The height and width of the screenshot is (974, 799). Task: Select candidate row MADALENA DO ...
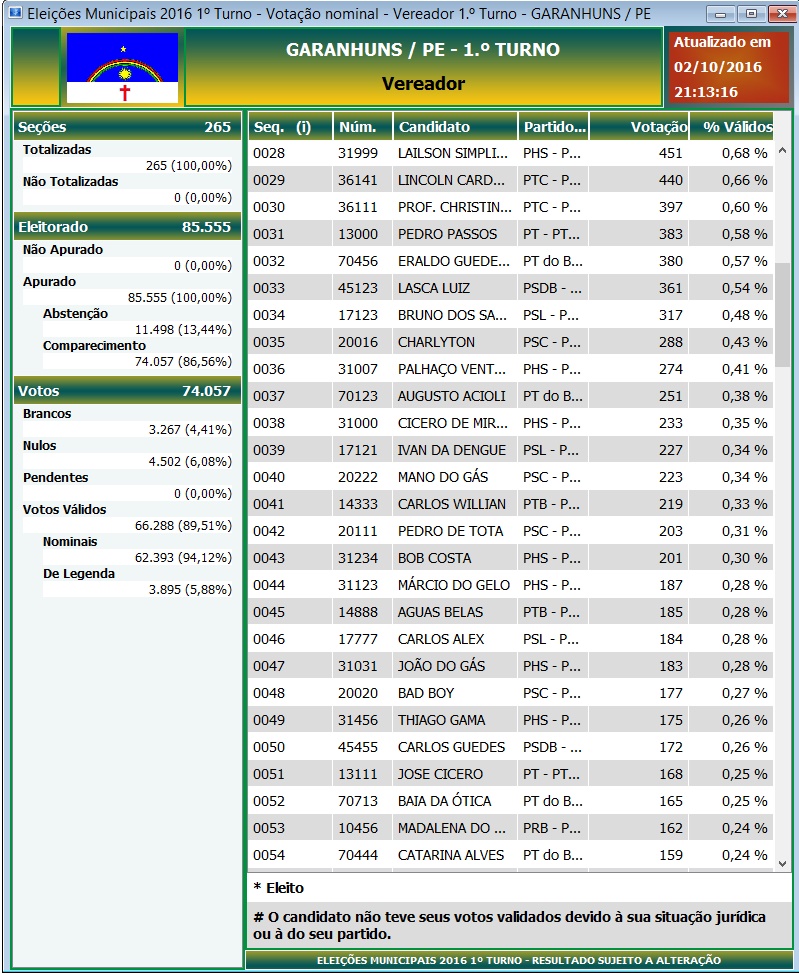[x=510, y=829]
